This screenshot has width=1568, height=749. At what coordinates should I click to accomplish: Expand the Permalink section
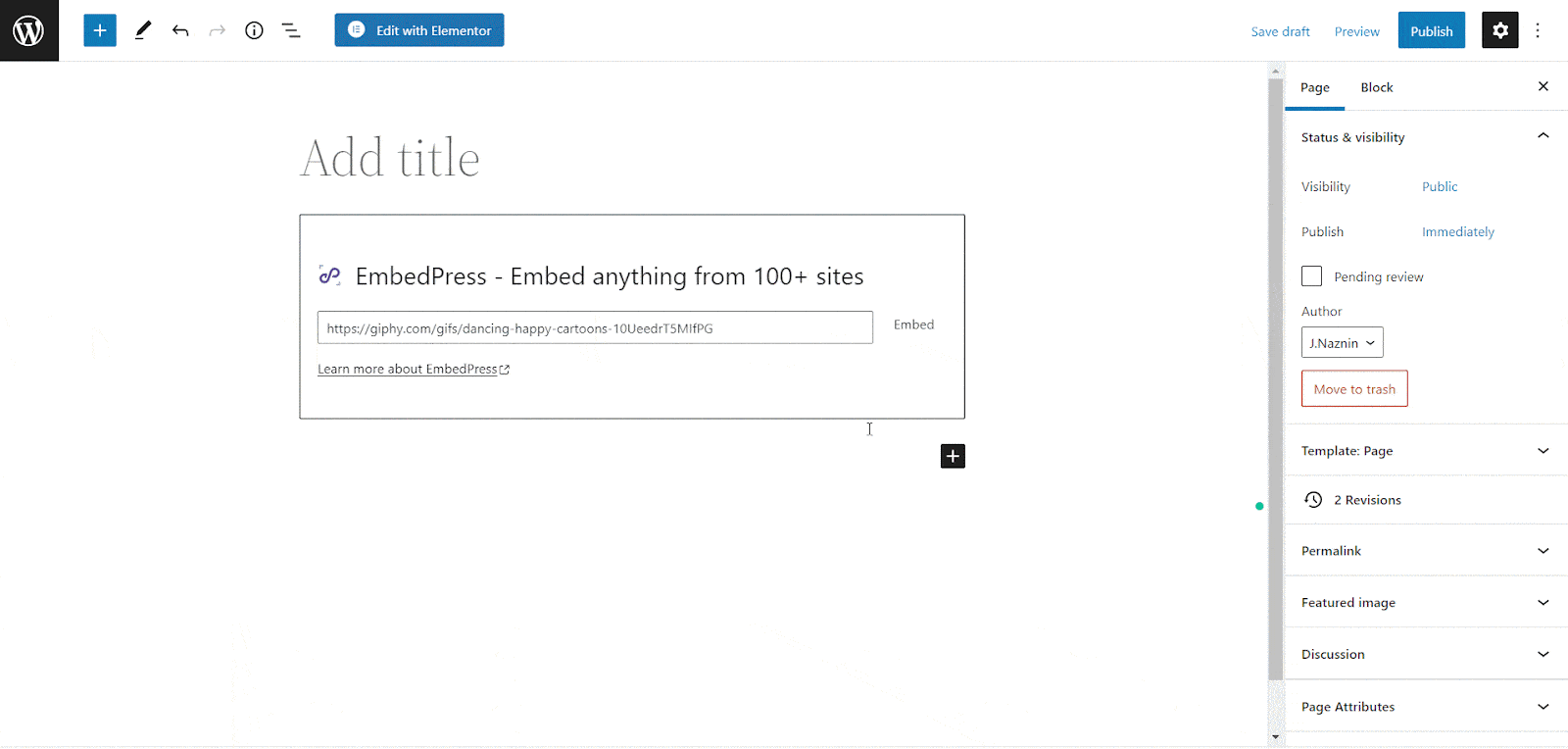(1427, 551)
